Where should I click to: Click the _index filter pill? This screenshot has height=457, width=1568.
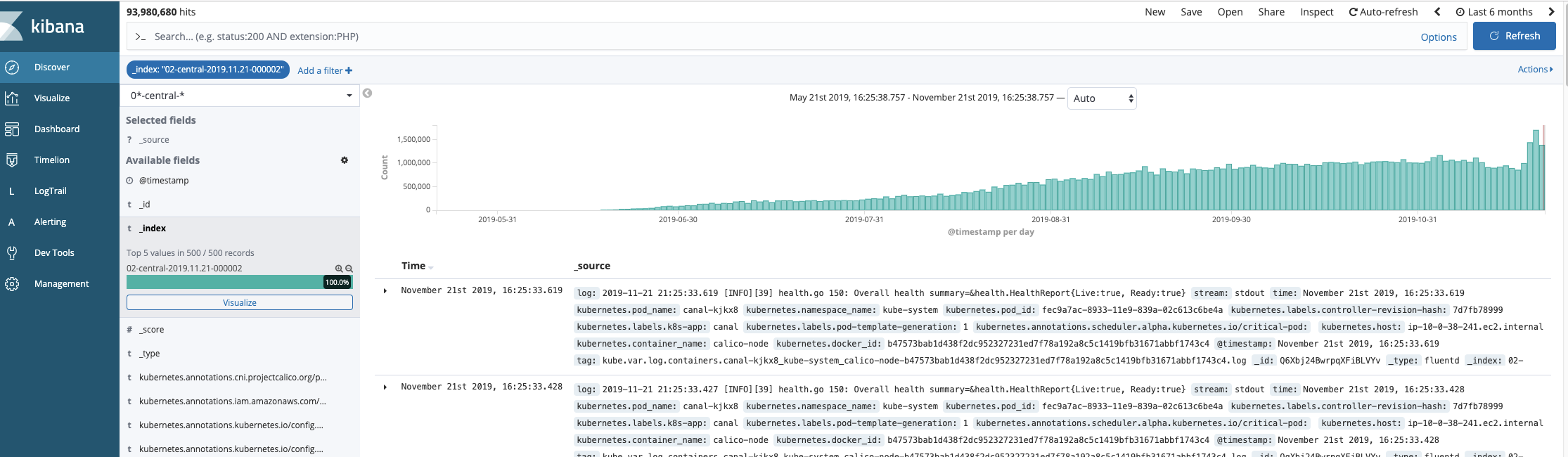pos(208,70)
